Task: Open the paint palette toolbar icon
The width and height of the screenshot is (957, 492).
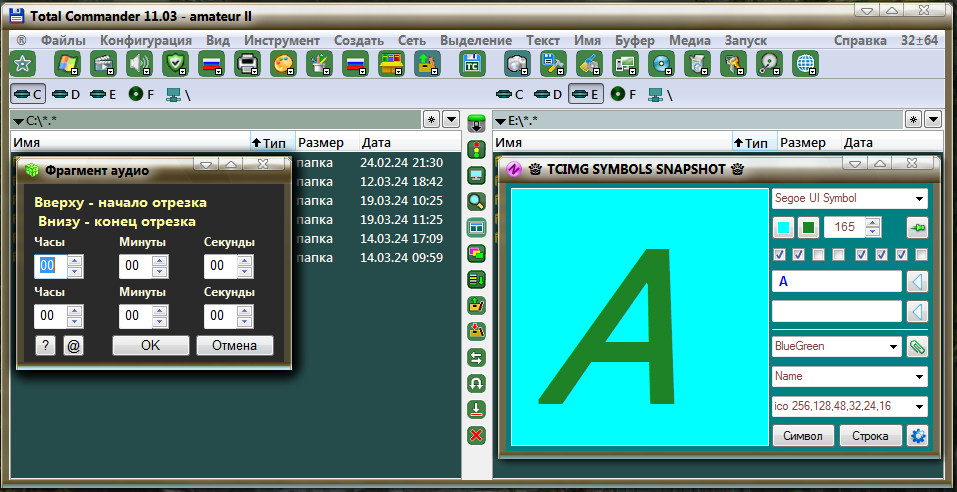Action: click(283, 64)
